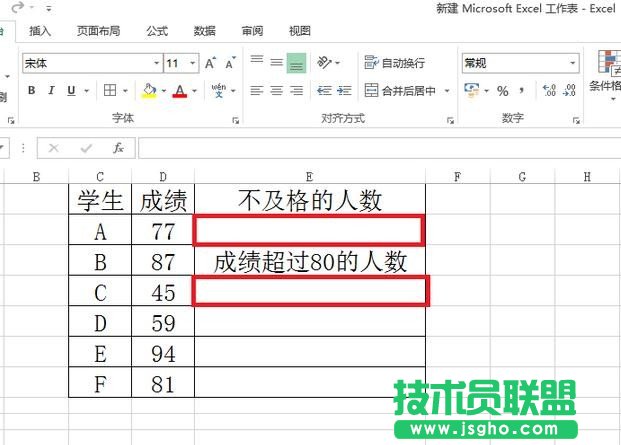
Task: Open the 审阅 ribbon tab
Action: (252, 31)
